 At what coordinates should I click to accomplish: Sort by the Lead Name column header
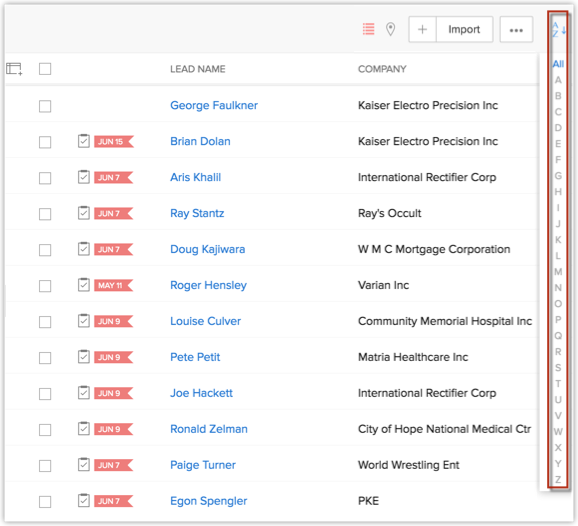click(198, 69)
